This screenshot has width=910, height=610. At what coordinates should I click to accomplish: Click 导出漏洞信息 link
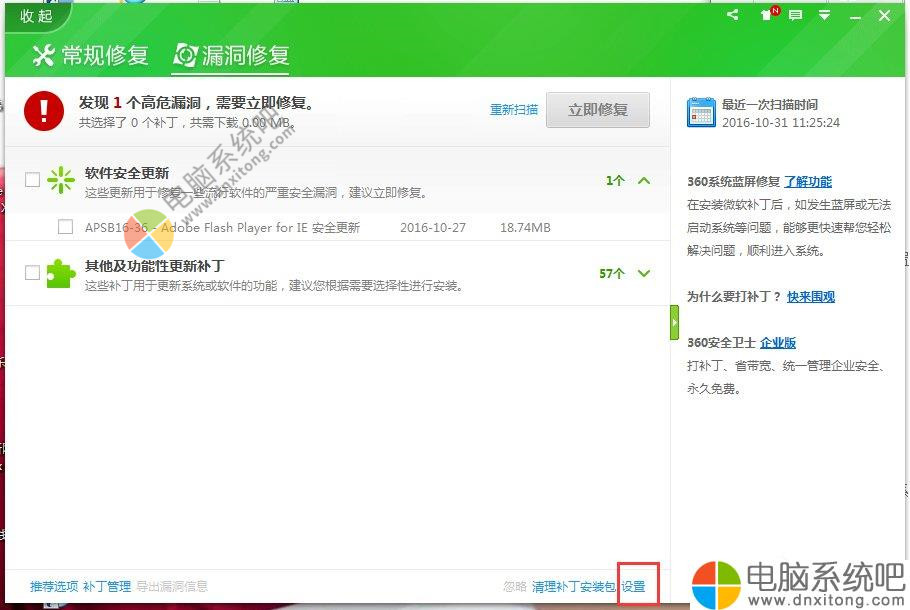pos(172,587)
